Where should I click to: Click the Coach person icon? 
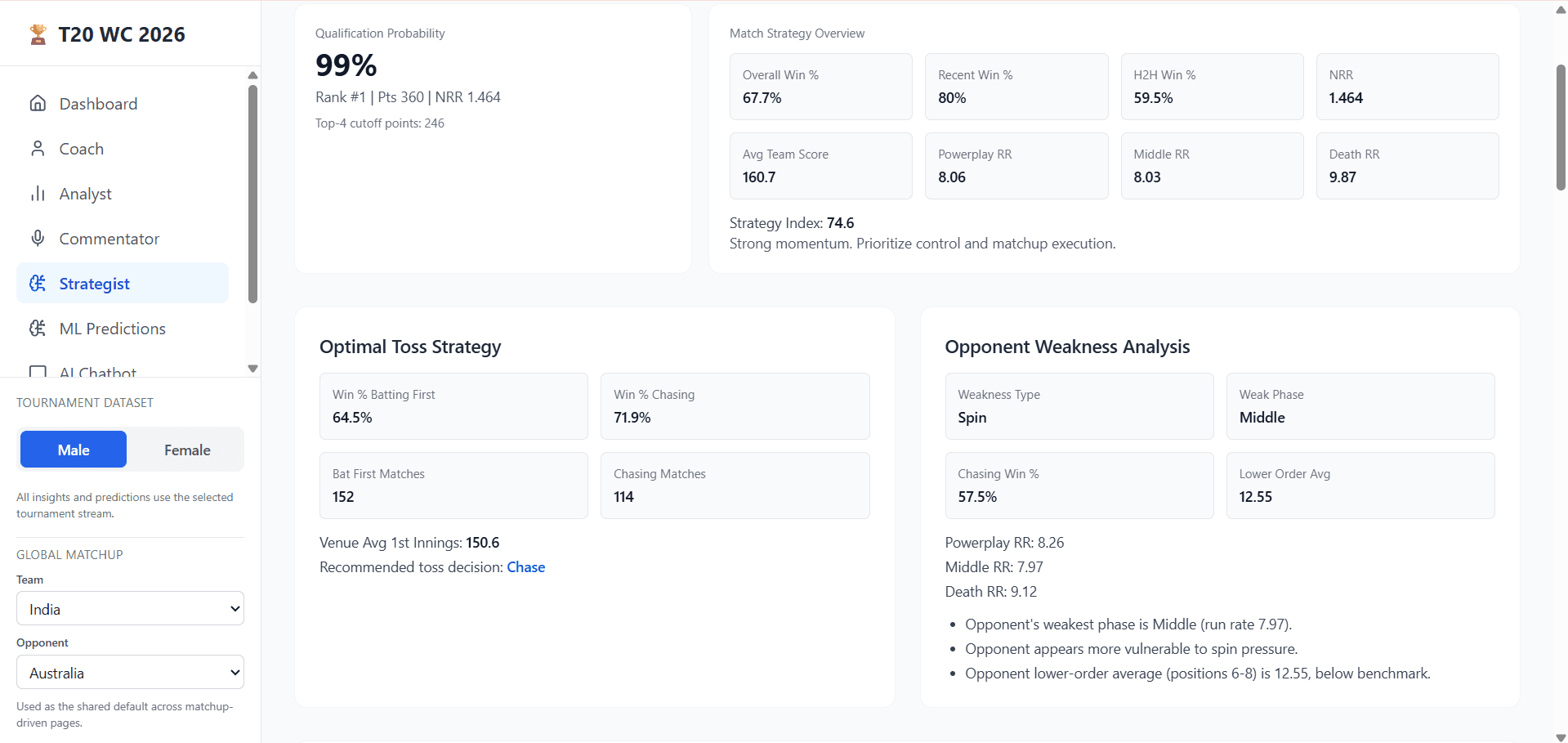[38, 149]
